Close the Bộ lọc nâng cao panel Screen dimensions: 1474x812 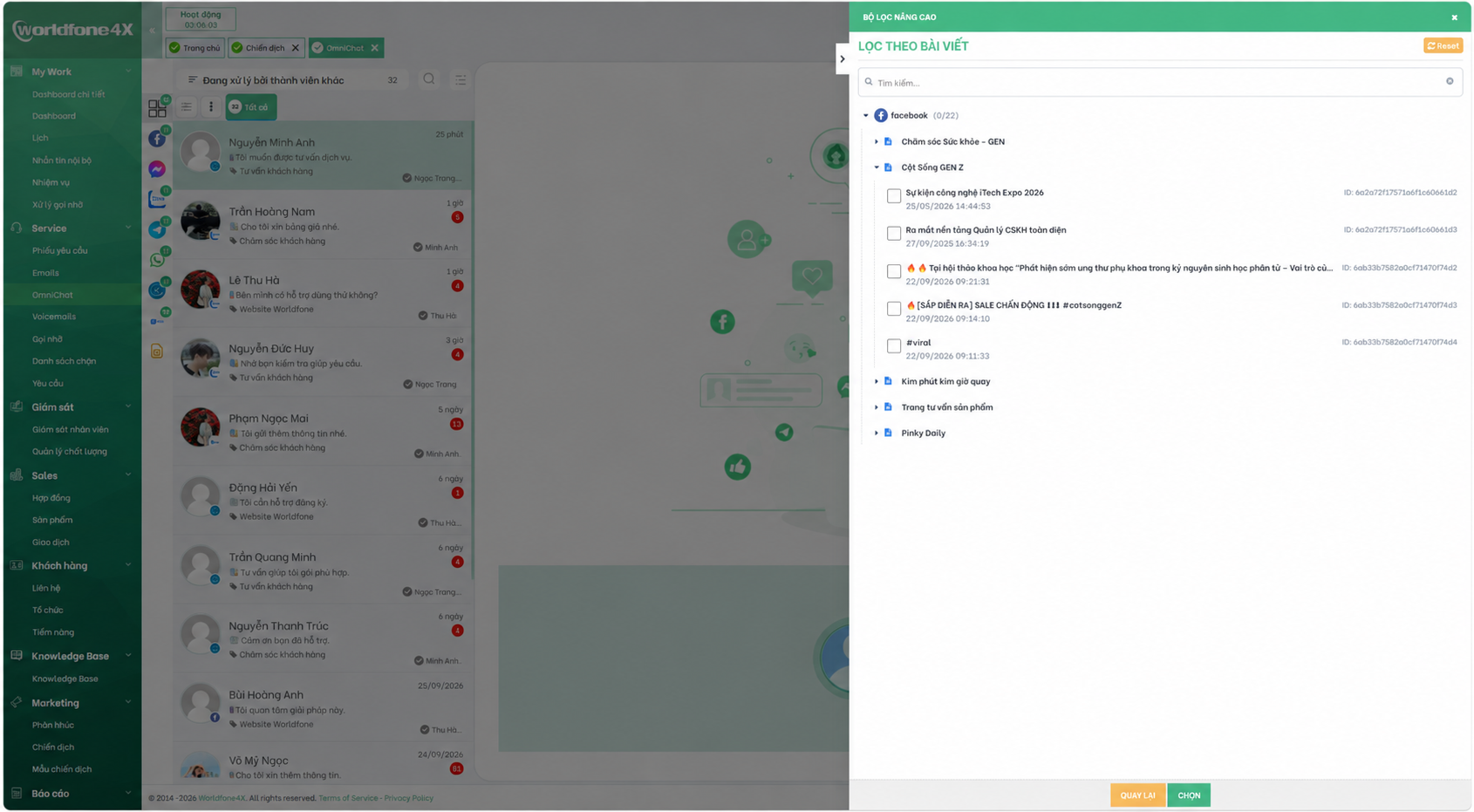[1454, 17]
